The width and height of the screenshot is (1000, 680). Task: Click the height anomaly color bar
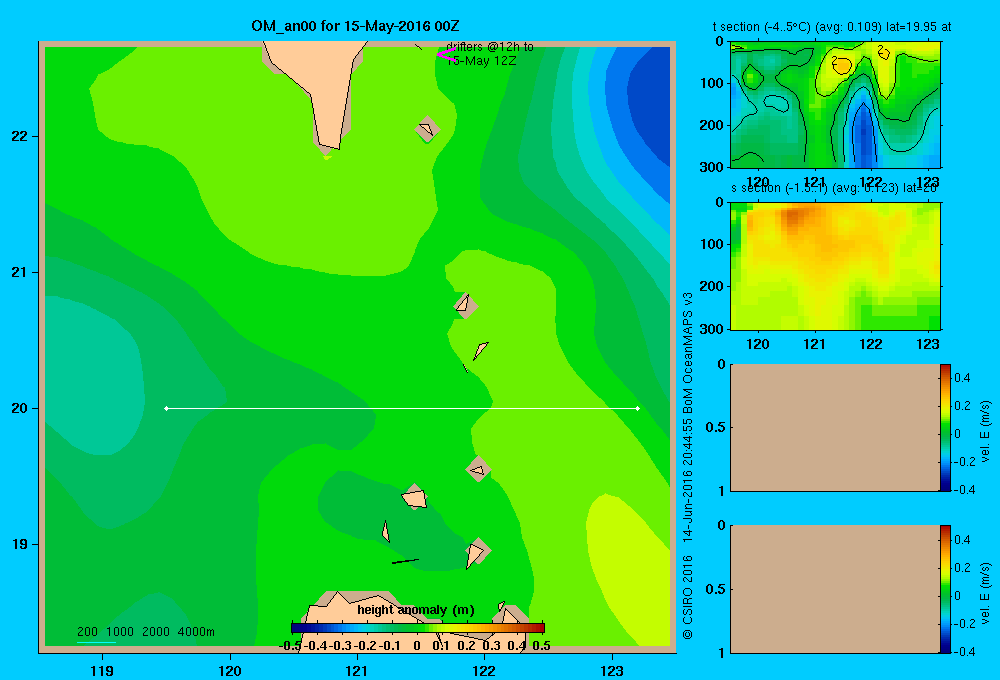(x=418, y=628)
